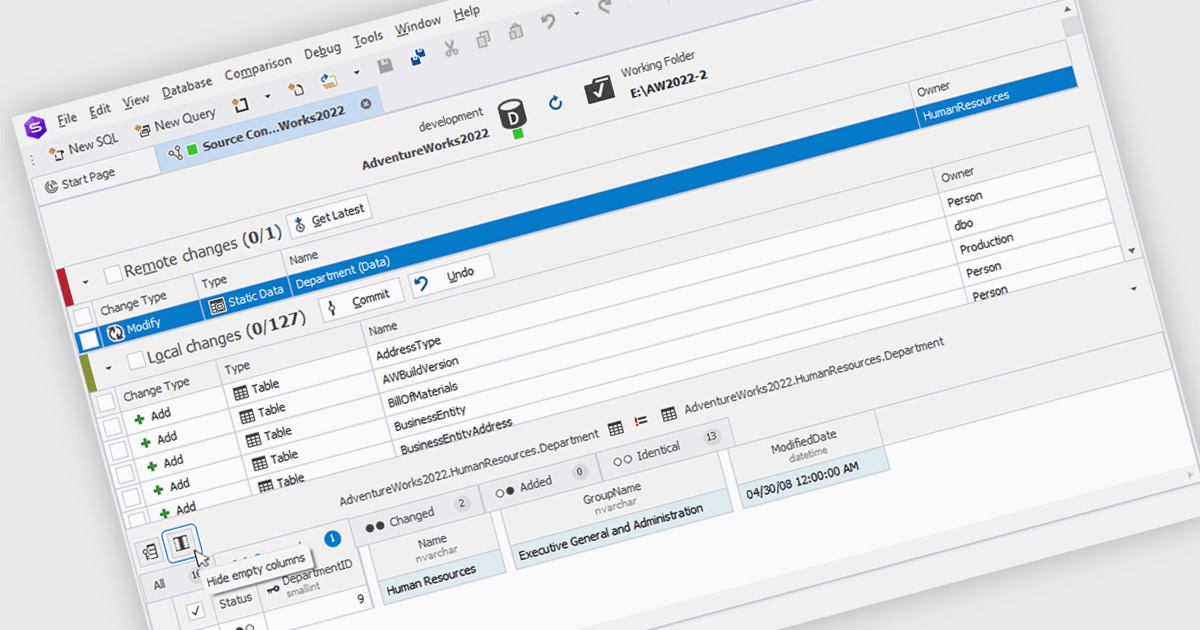
Task: Tick the Remote changes checkbox
Action: [x=113, y=272]
